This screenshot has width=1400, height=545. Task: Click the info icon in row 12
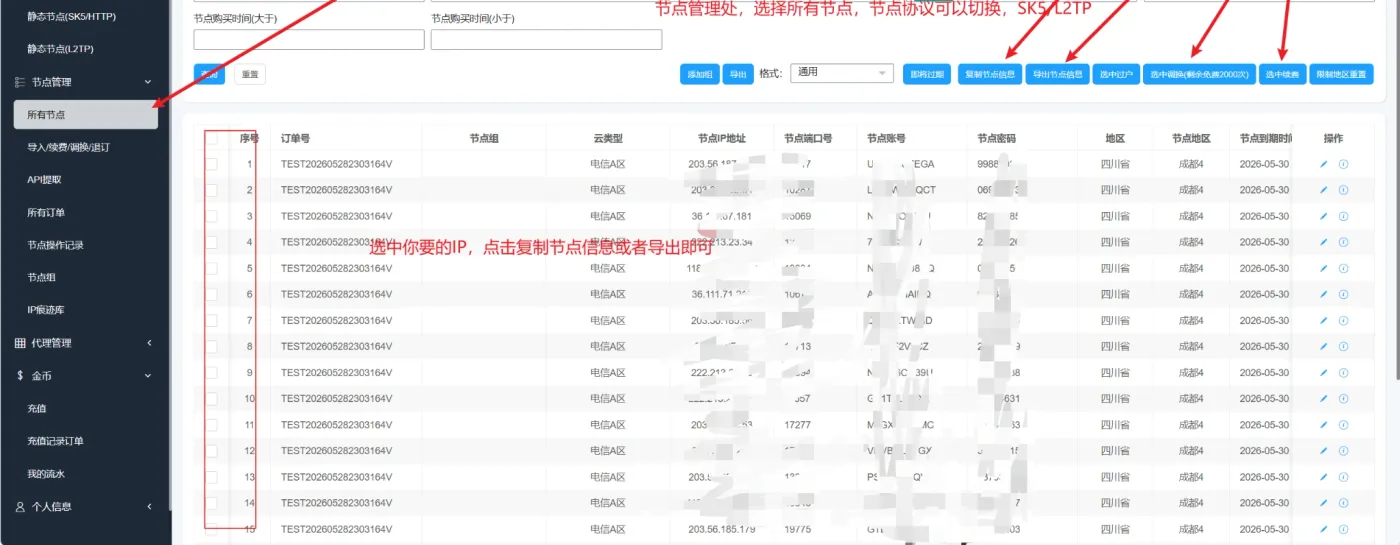(1343, 451)
